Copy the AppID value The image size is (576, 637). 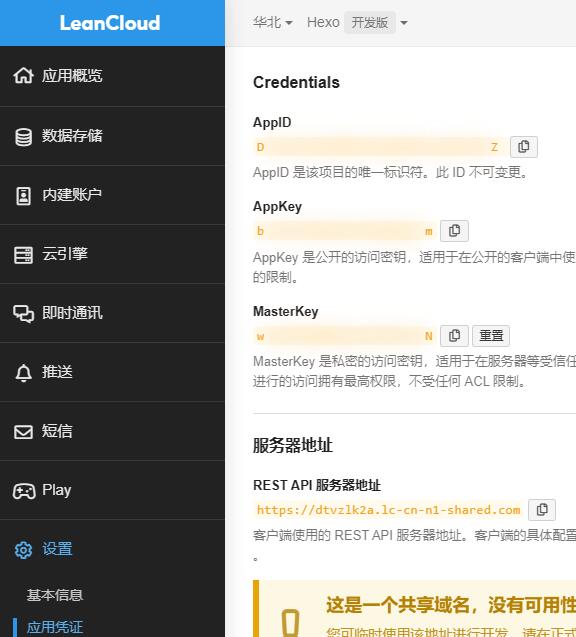point(524,147)
